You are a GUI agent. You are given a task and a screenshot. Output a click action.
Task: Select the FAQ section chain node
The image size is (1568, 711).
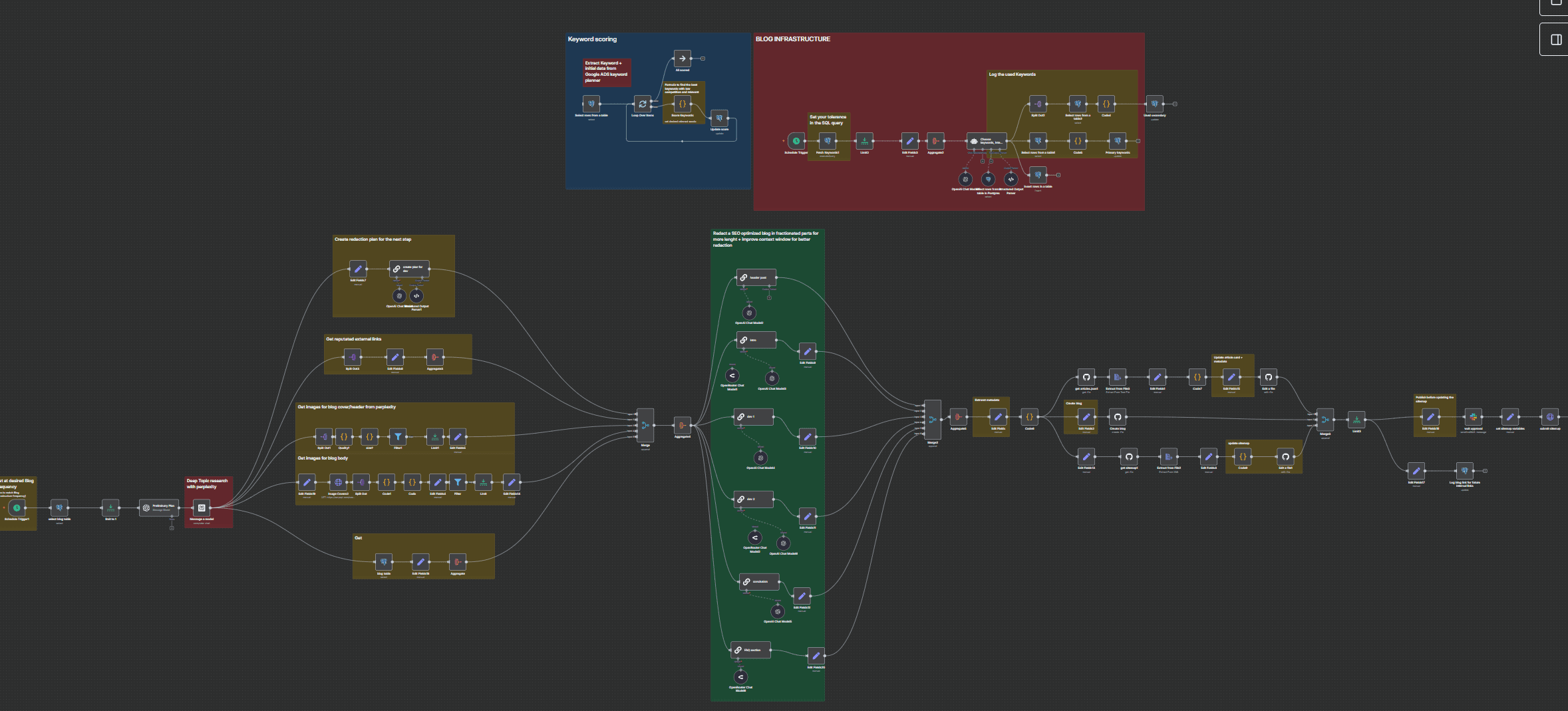coord(751,650)
